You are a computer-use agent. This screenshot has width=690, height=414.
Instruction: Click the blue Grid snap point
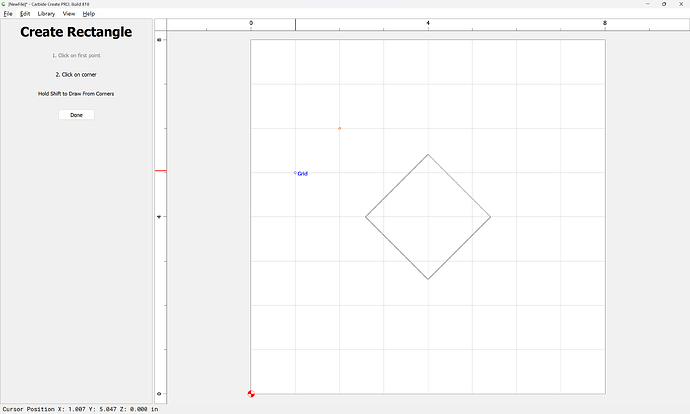295,173
